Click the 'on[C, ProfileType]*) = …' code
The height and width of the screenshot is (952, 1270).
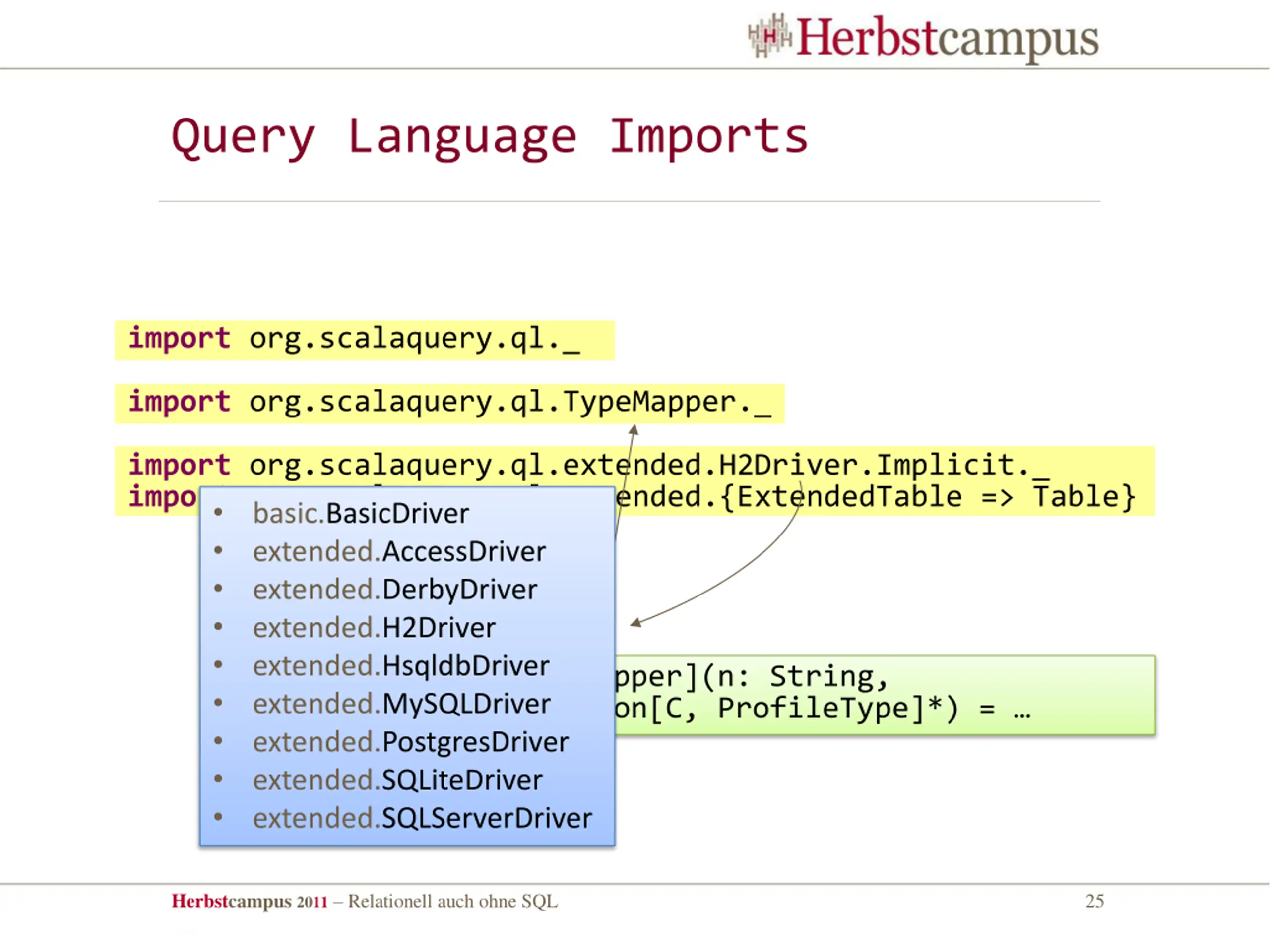824,709
